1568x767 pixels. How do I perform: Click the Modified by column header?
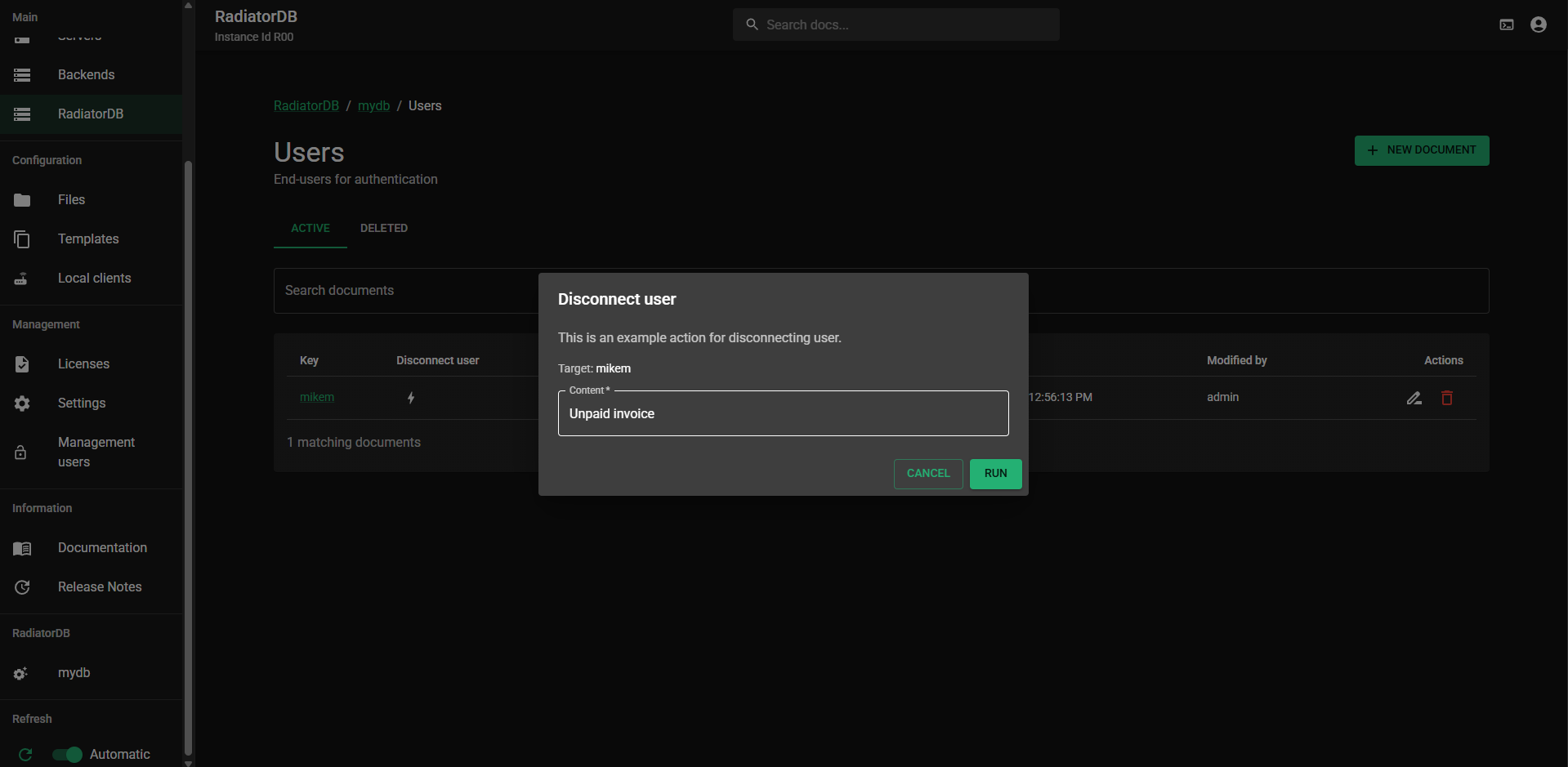point(1236,361)
